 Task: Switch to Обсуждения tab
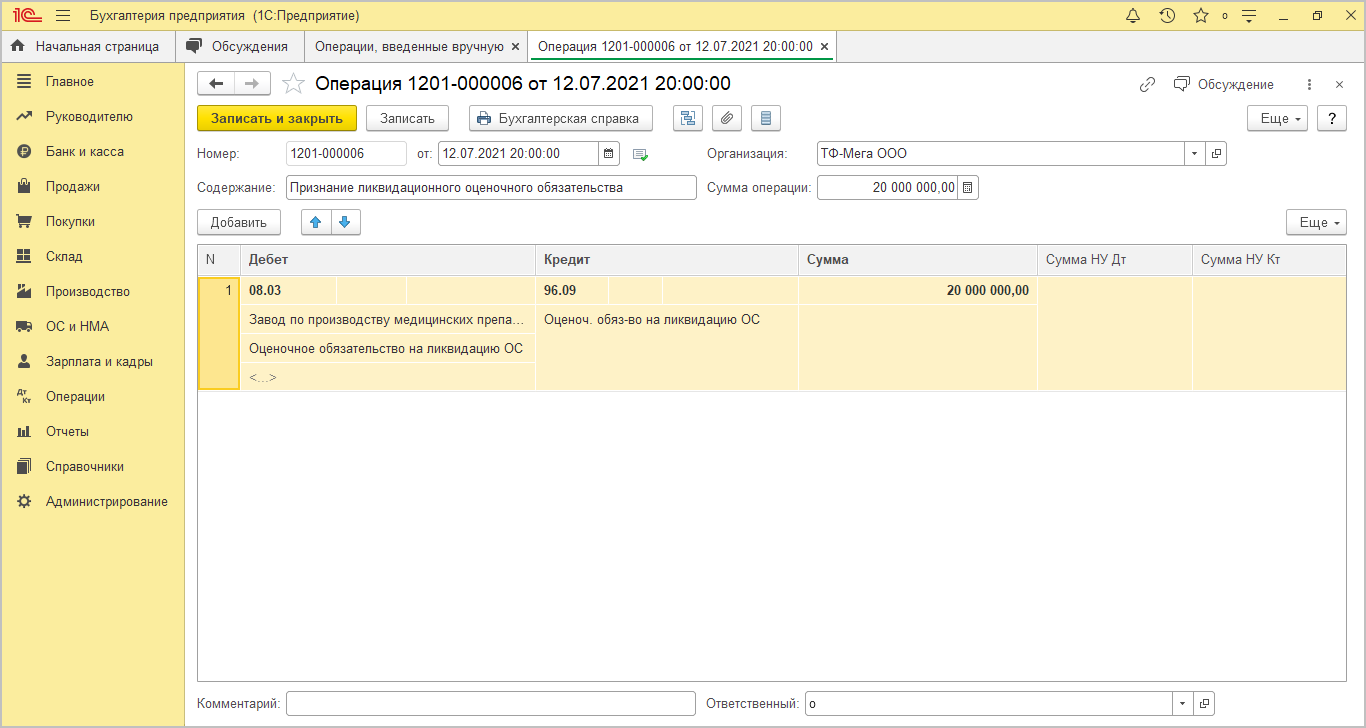point(240,46)
